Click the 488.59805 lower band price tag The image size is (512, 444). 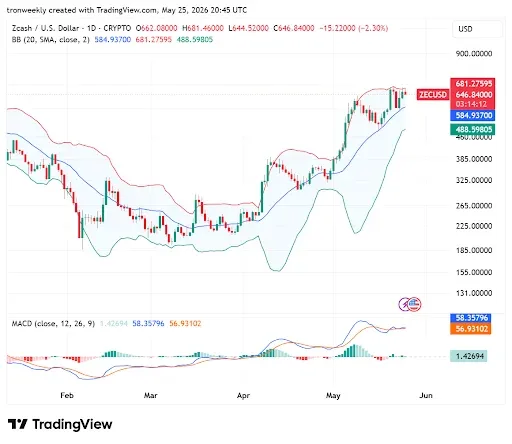pyautogui.click(x=473, y=129)
